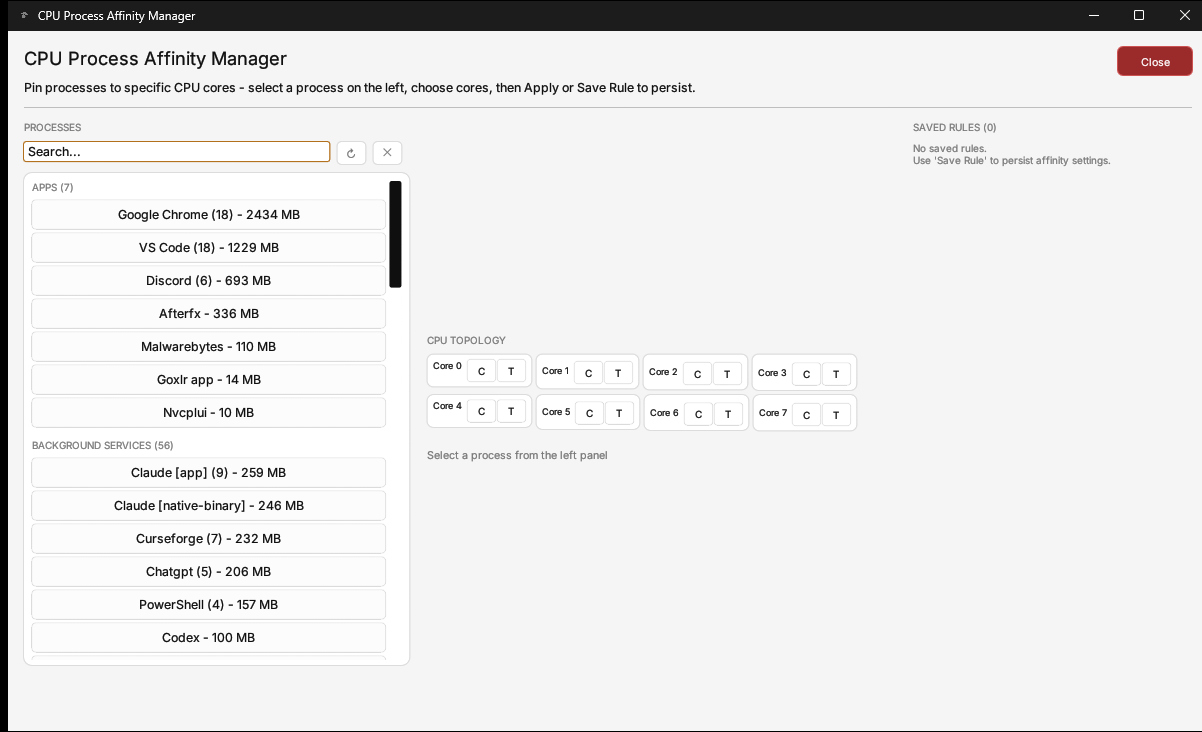Screen dimensions: 1202x732
Task: Click the BACKGROUND SERVICES (56) header
Action: tap(102, 445)
